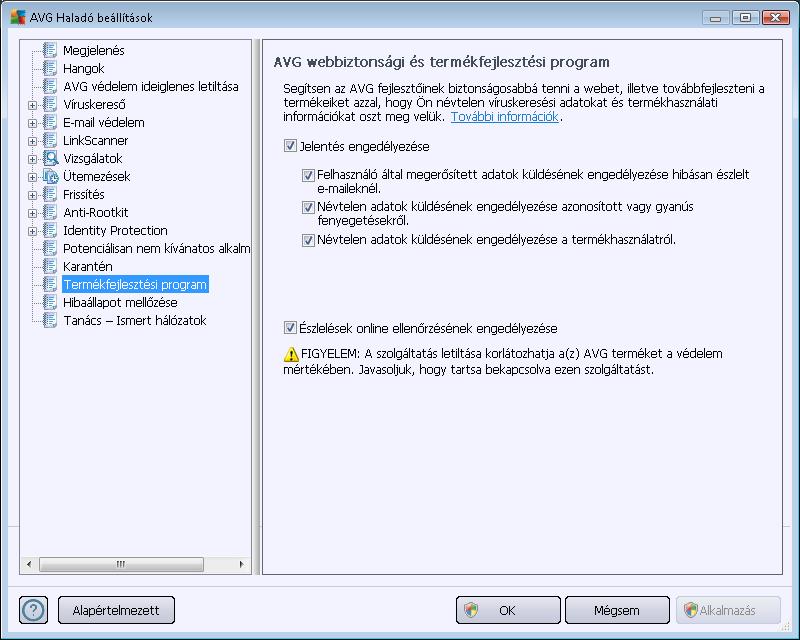Toggle Észlelések online ellenőrzésének engedélyezése checkbox
The width and height of the screenshot is (800, 640).
[x=290, y=328]
